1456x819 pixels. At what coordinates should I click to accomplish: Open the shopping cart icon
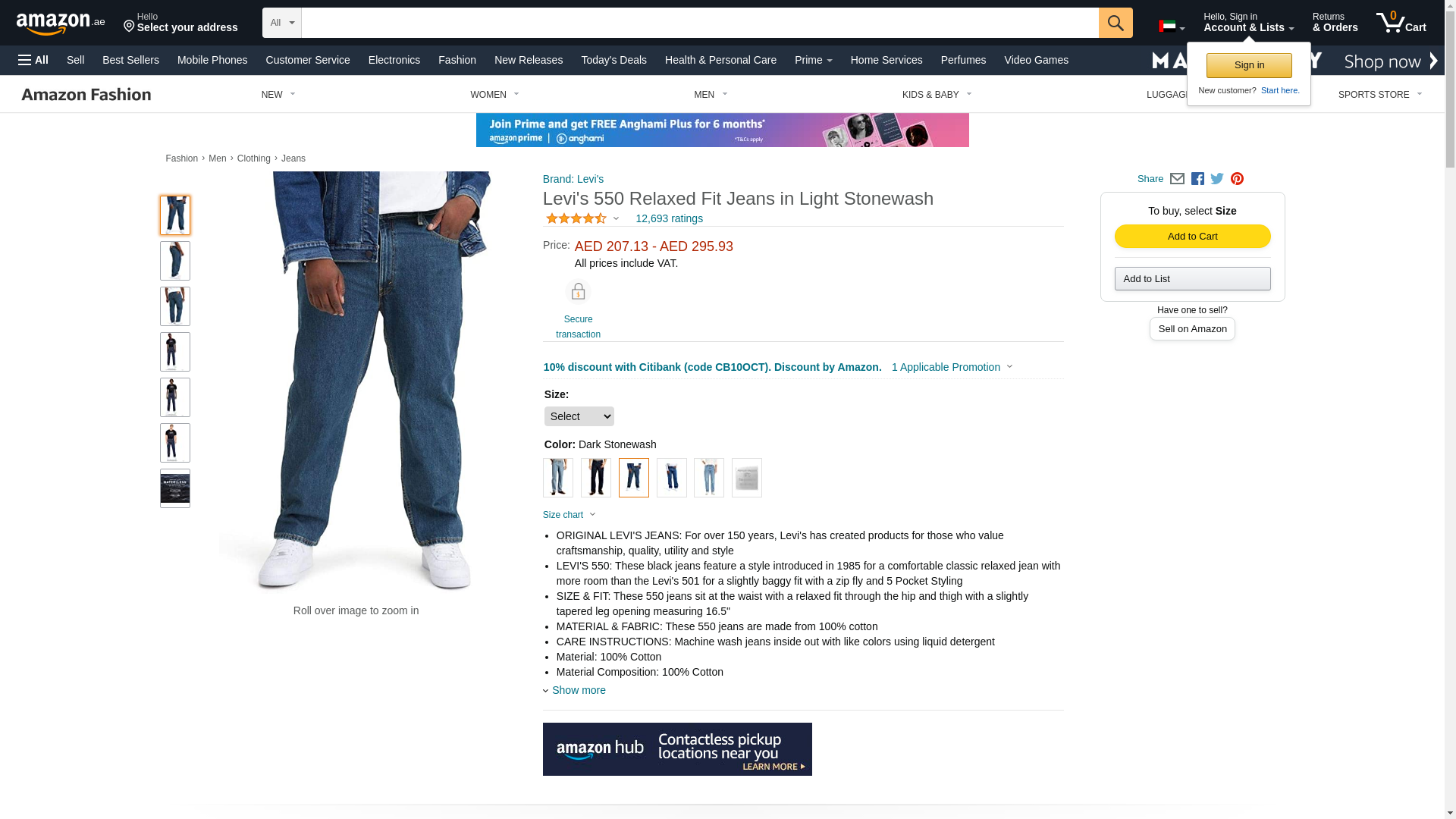point(1401,22)
